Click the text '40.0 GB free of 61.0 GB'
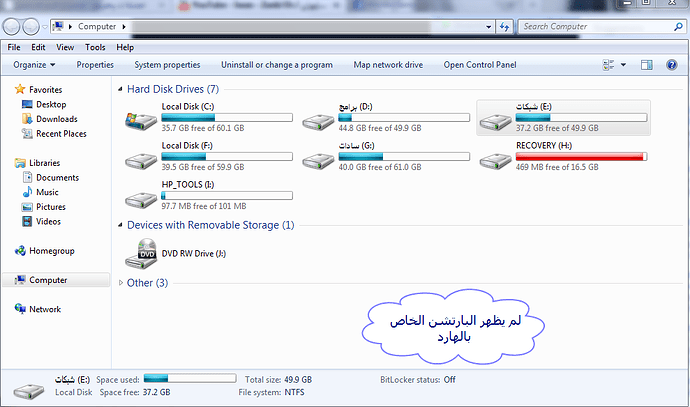The height and width of the screenshot is (407, 690). [x=380, y=167]
